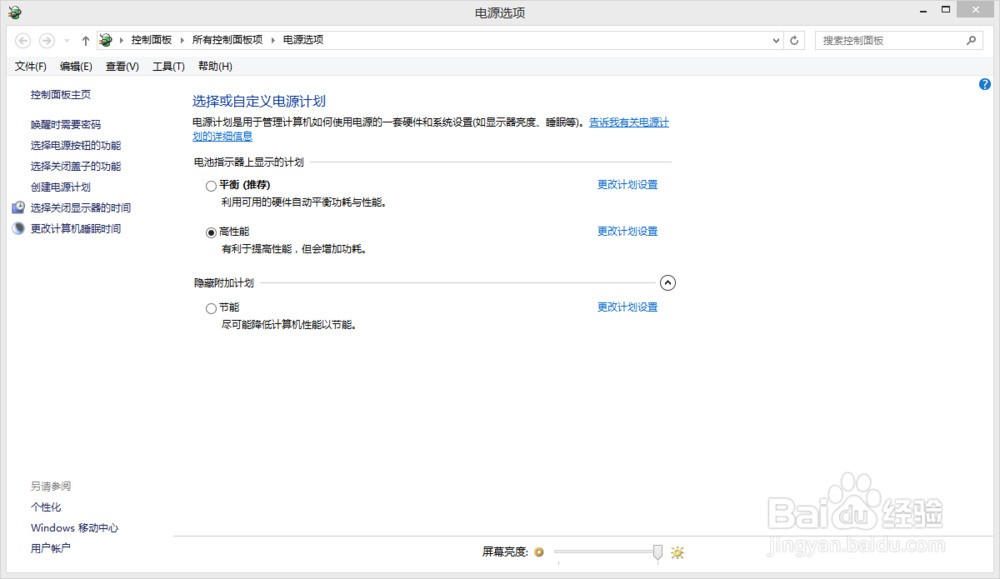The image size is (1000, 579).
Task: Open the 创建电源计划 link
Action: coord(60,187)
